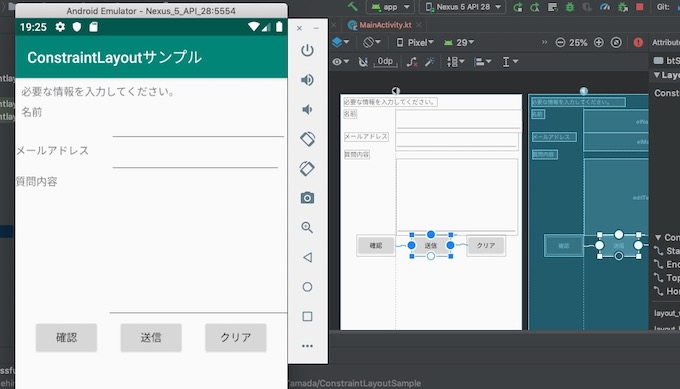
Task: Open the Pack dropdown in layout toolbar
Action: tap(455, 62)
